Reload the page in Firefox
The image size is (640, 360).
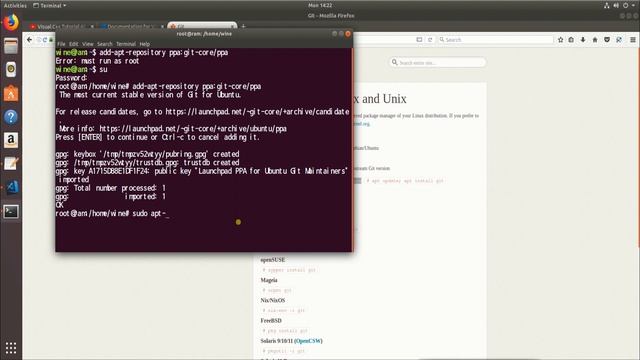click(x=430, y=40)
